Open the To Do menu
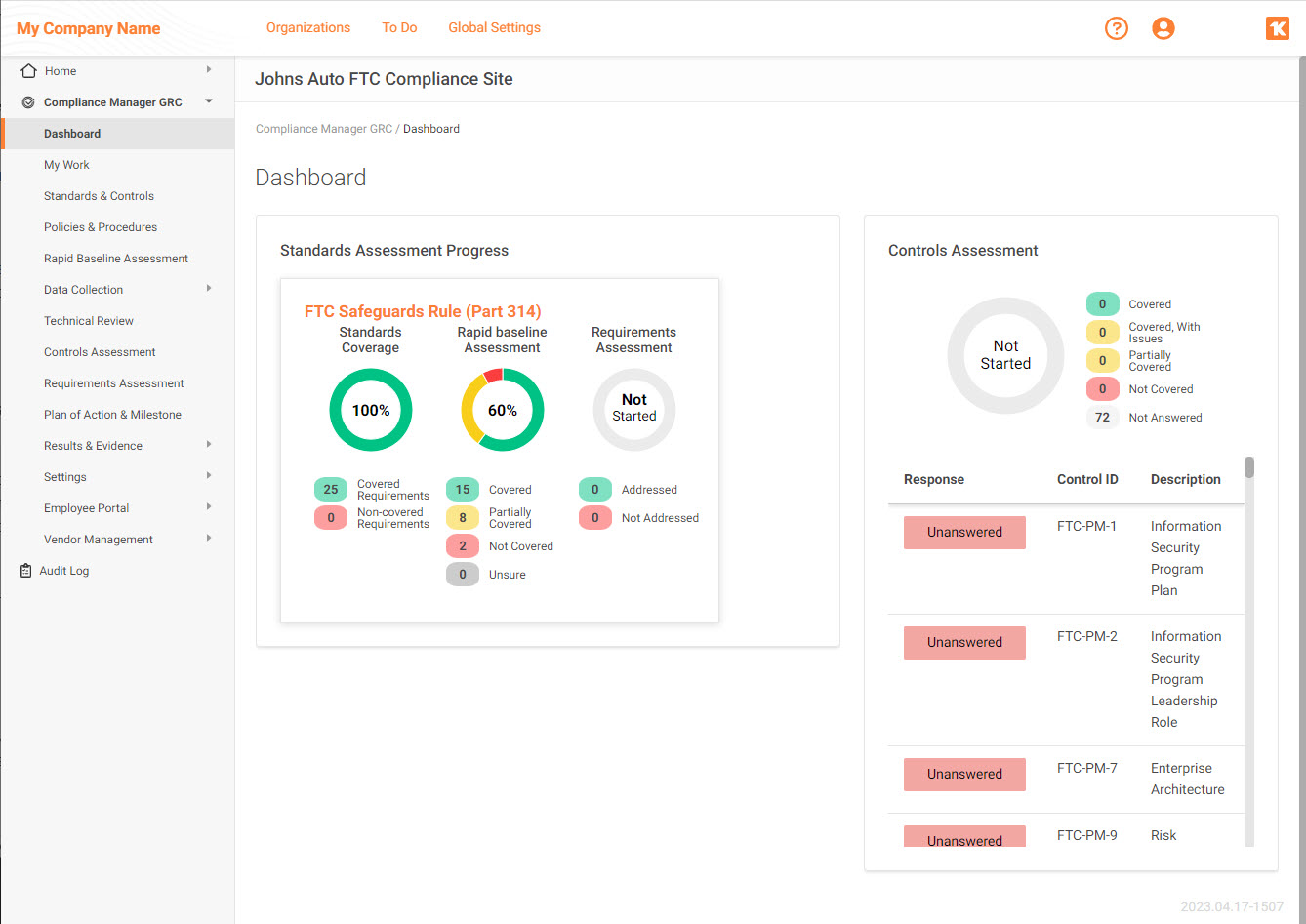 399,28
